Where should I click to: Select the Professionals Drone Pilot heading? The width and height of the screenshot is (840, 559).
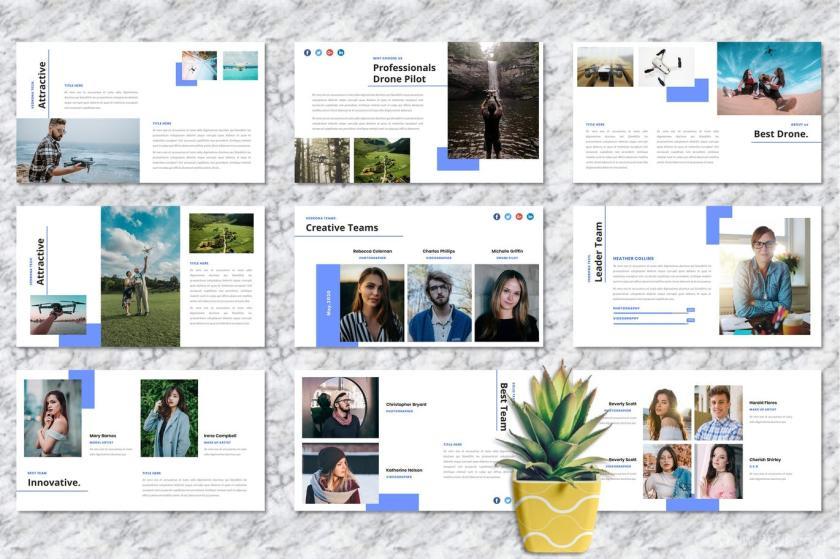404,73
